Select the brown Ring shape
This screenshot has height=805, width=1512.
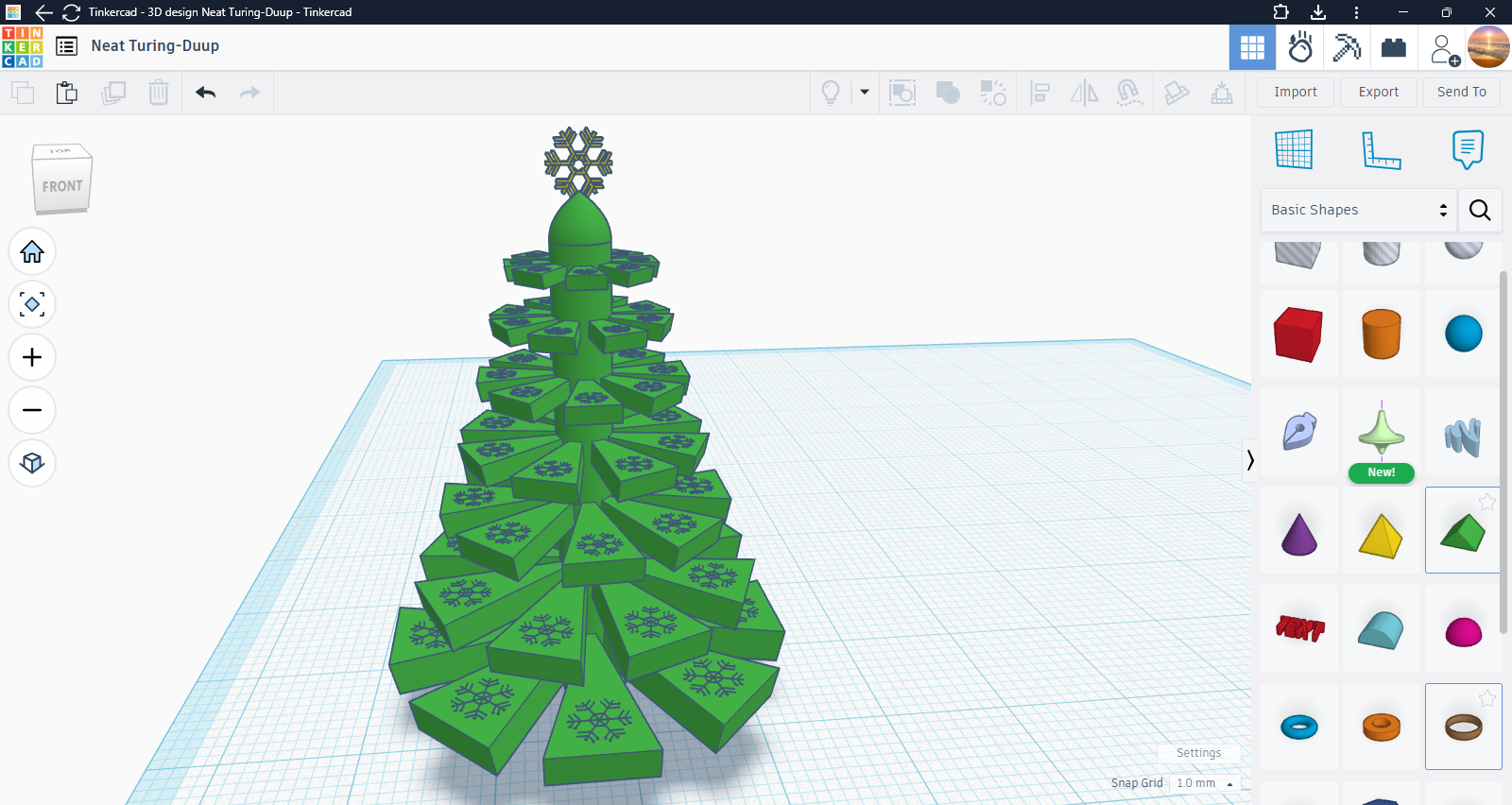pos(1463,728)
